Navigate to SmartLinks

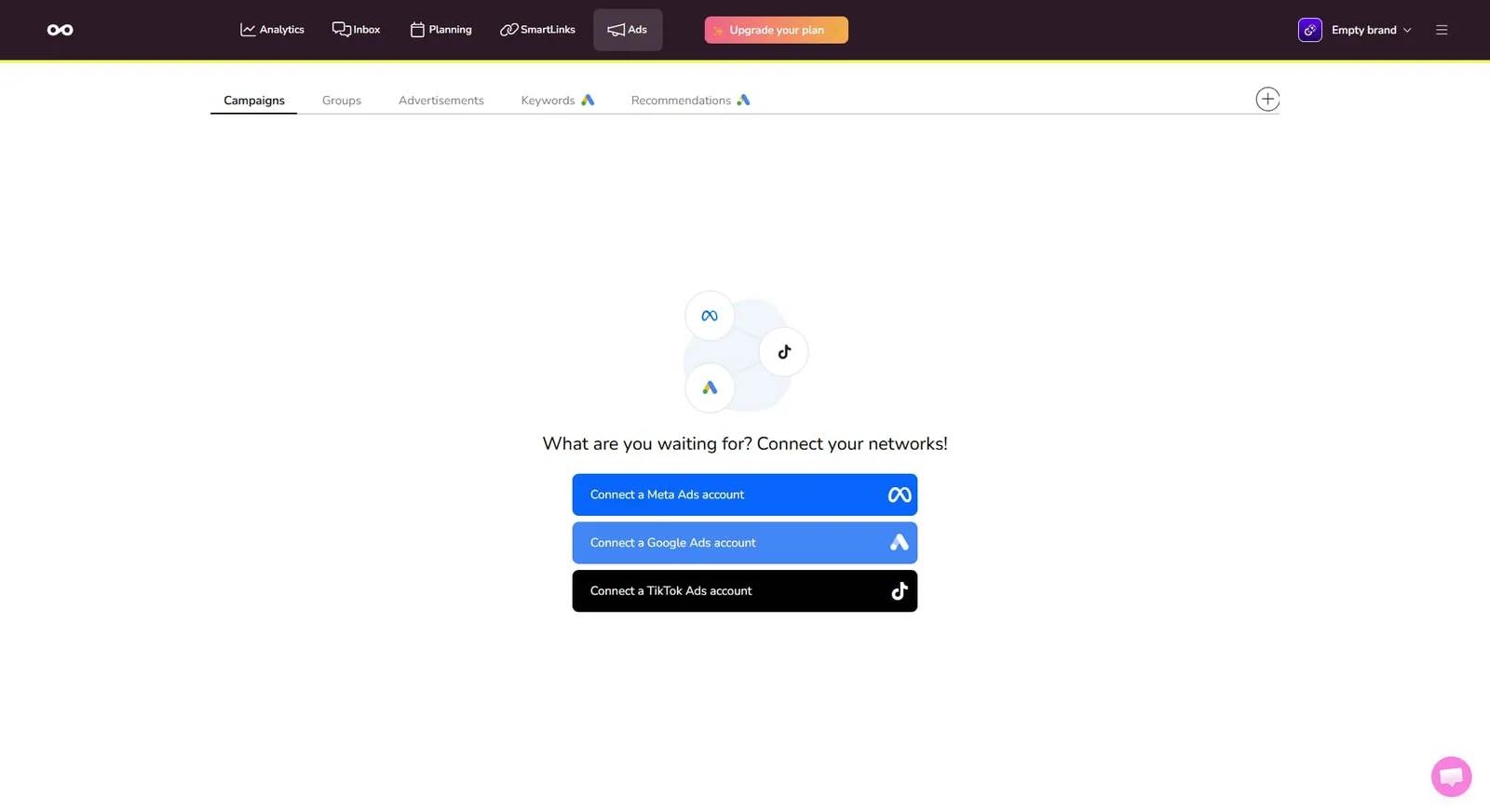[537, 30]
